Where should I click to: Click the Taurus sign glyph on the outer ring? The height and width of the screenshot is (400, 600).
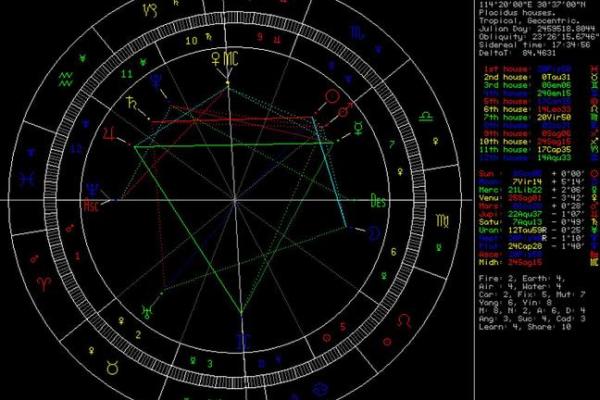click(112, 368)
